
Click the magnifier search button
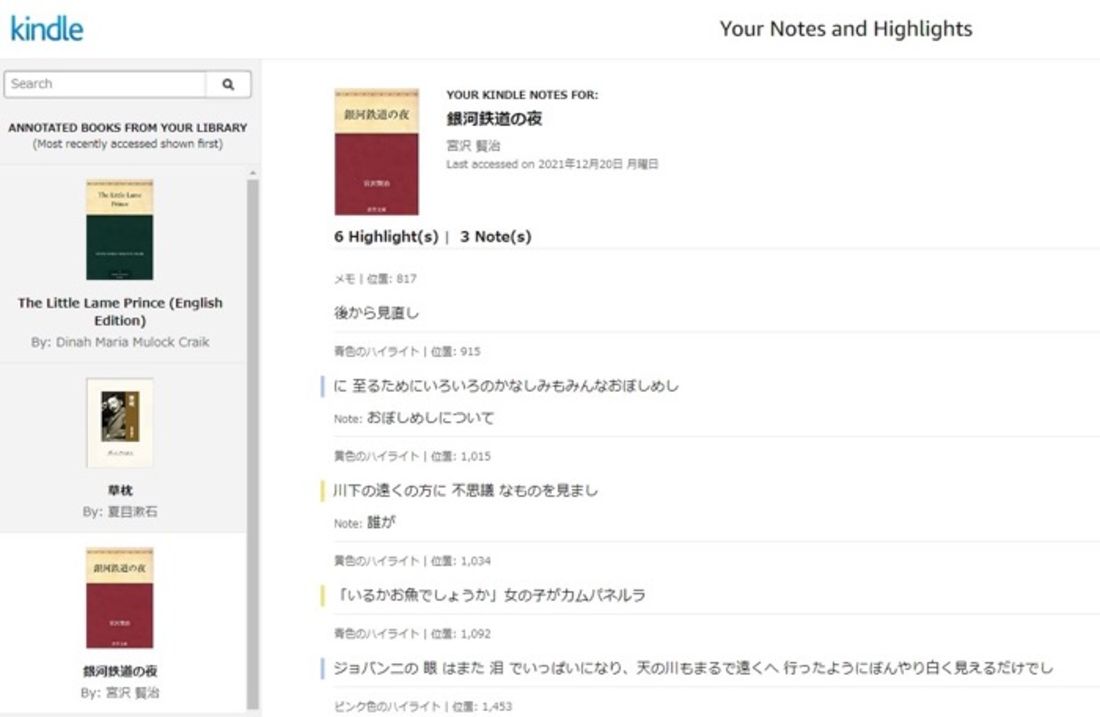coord(228,84)
